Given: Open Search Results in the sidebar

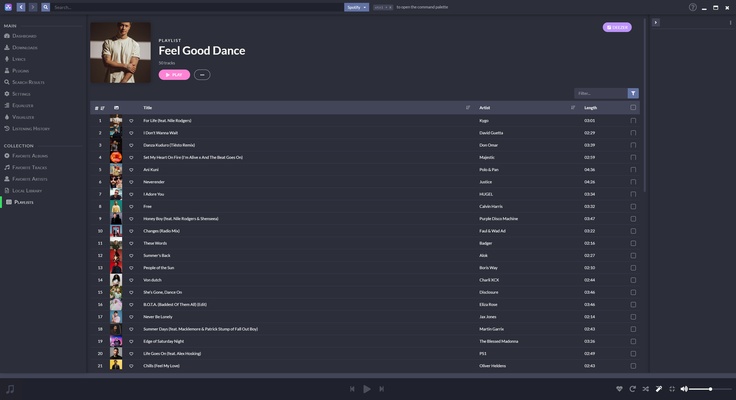Looking at the screenshot, I should tap(24, 82).
